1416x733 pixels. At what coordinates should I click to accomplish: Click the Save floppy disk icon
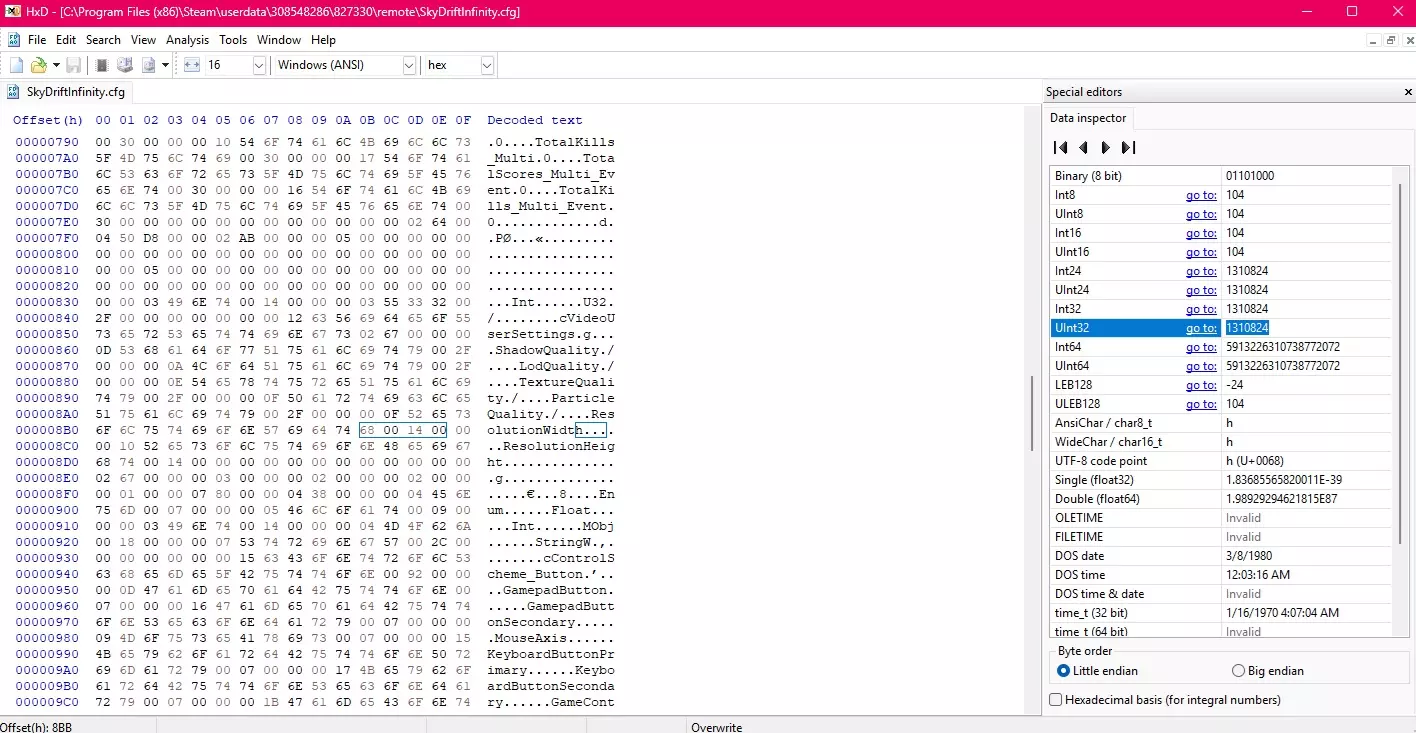(x=74, y=65)
